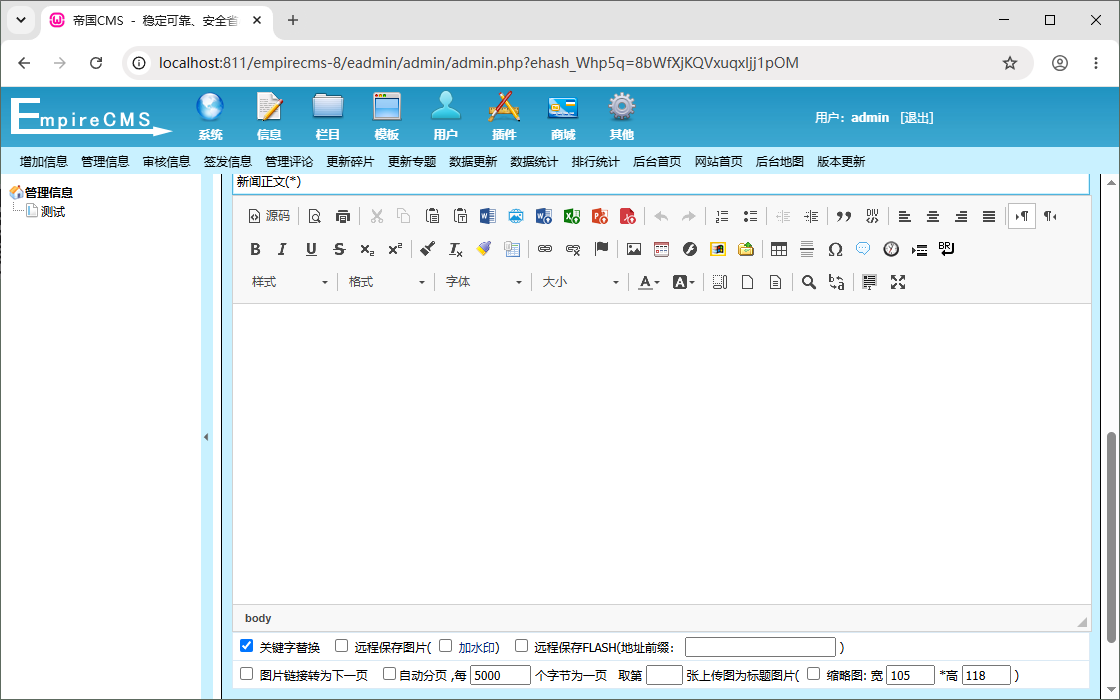Viewport: 1120px width, 700px height.
Task: Insert an anchor with flag icon
Action: (601, 249)
